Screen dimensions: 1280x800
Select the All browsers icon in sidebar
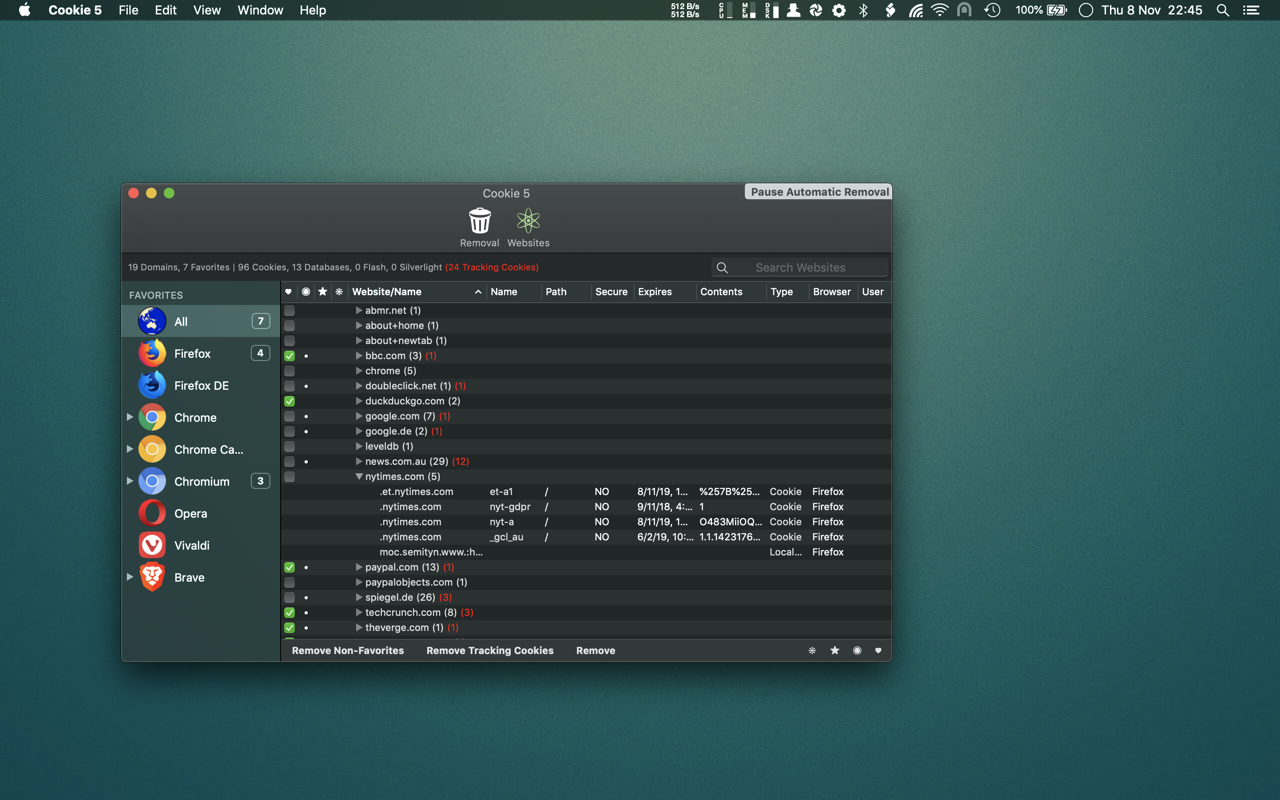[152, 321]
